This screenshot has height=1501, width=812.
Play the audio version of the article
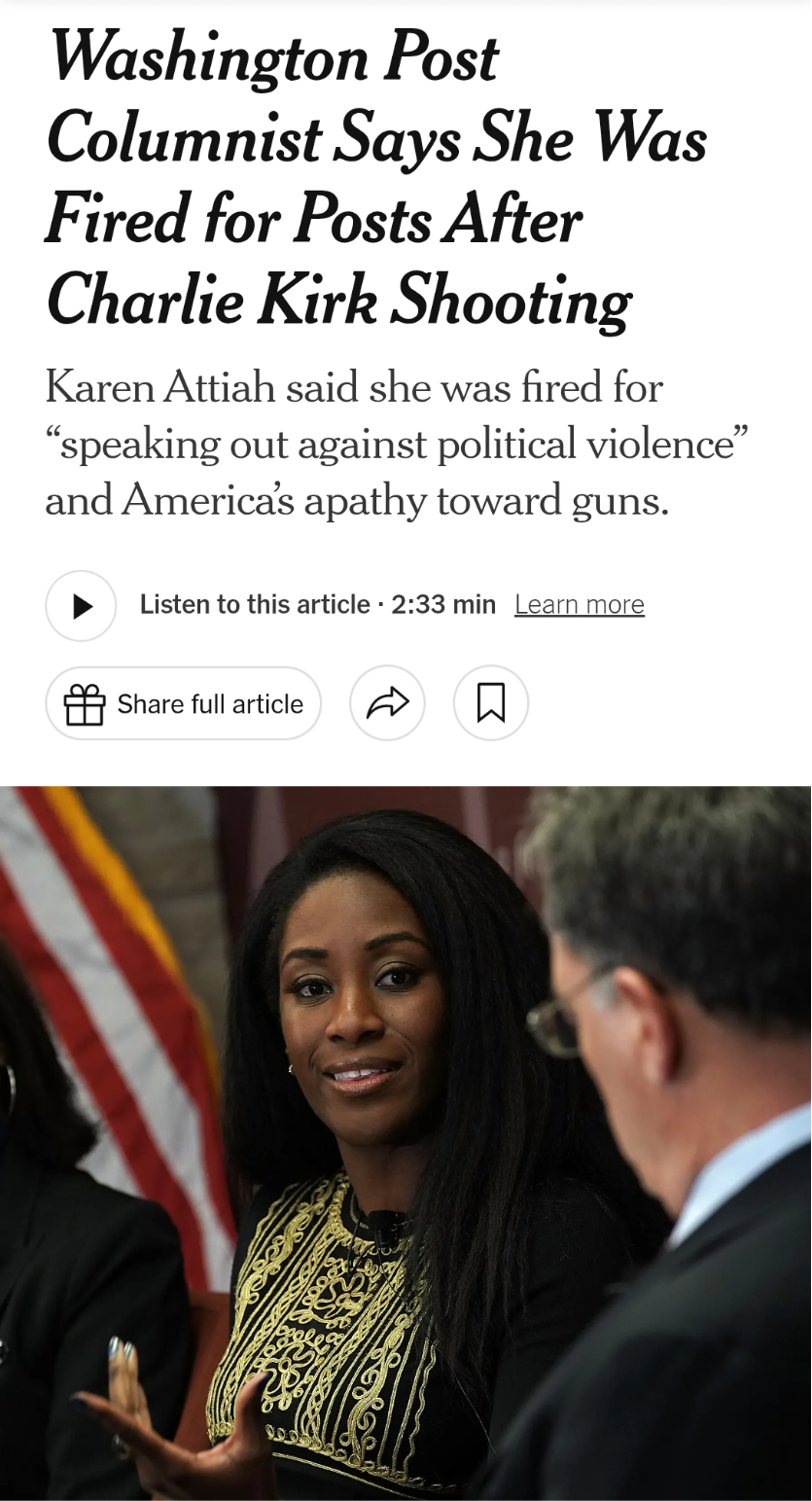(x=81, y=605)
